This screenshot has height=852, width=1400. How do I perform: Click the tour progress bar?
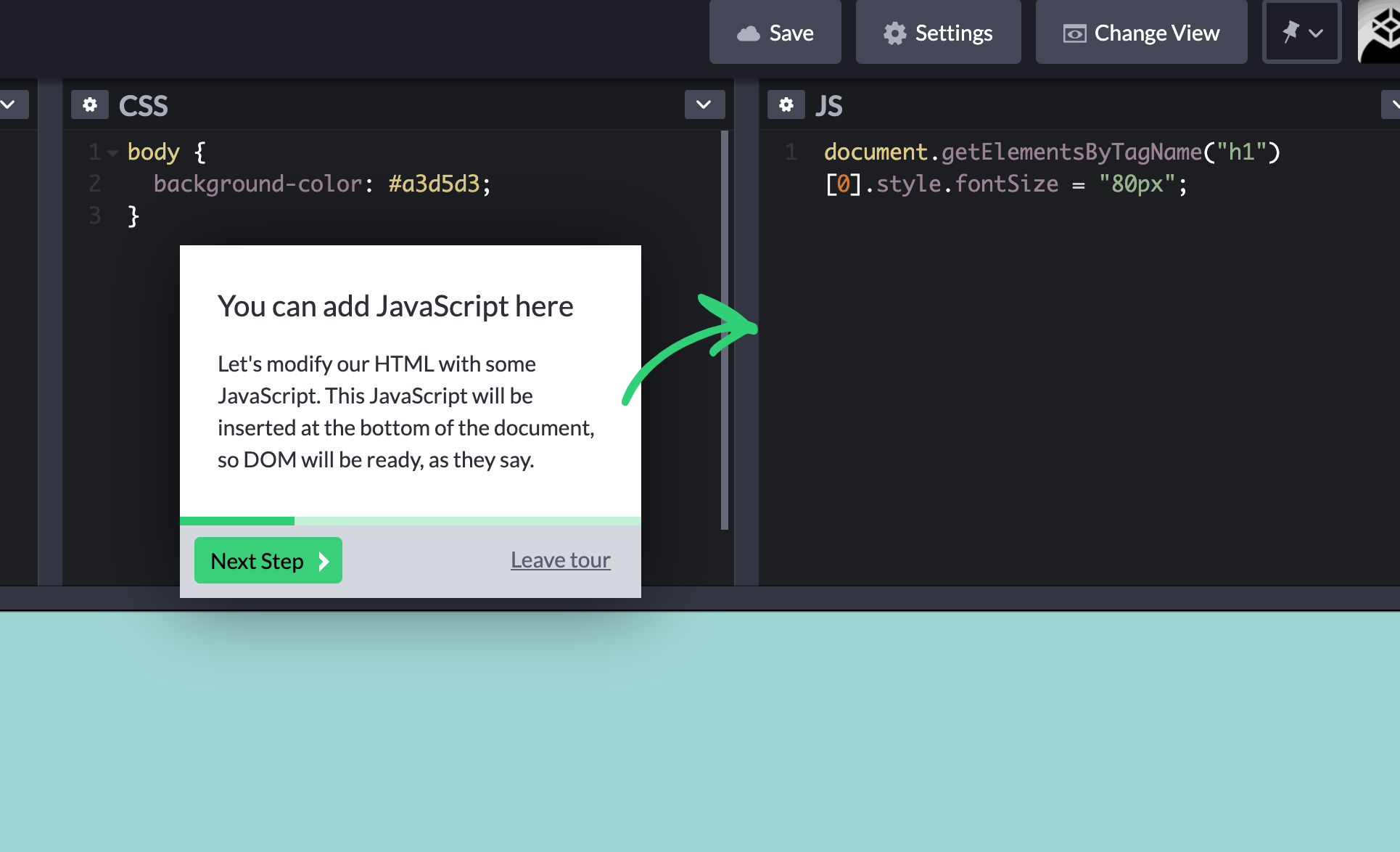point(410,520)
